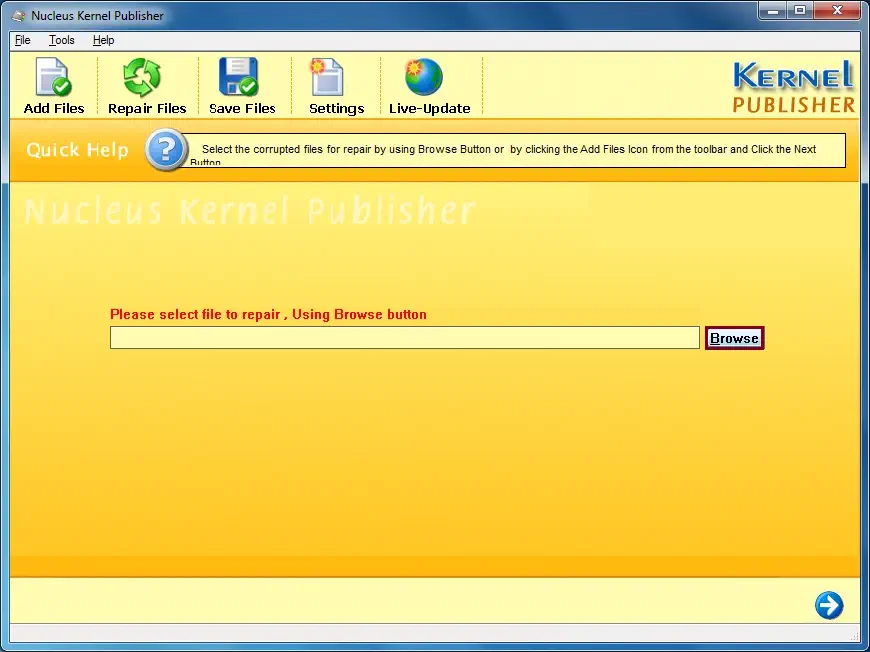This screenshot has height=652, width=870.
Task: Open the File menu
Action: tap(23, 40)
